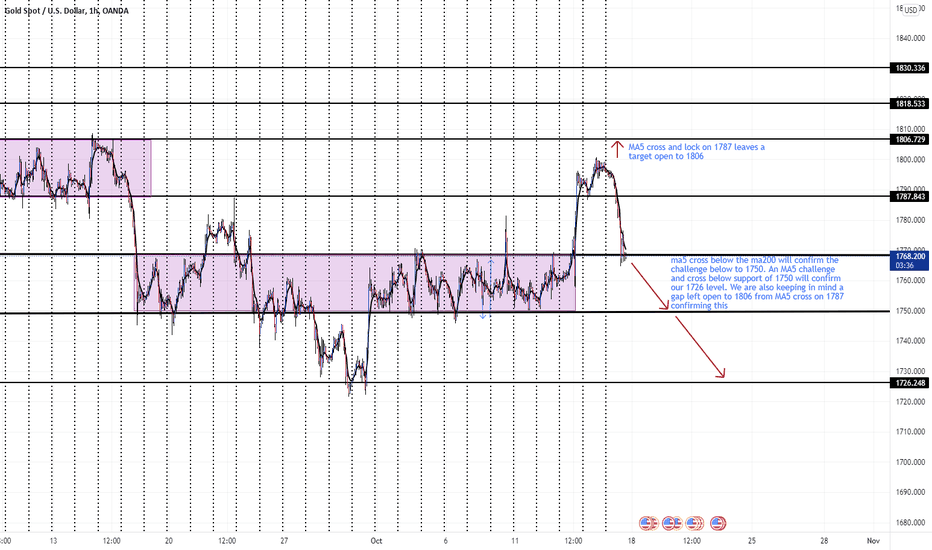Click the 1680.000 price axis value
This screenshot has width=932, height=550.
pos(911,523)
